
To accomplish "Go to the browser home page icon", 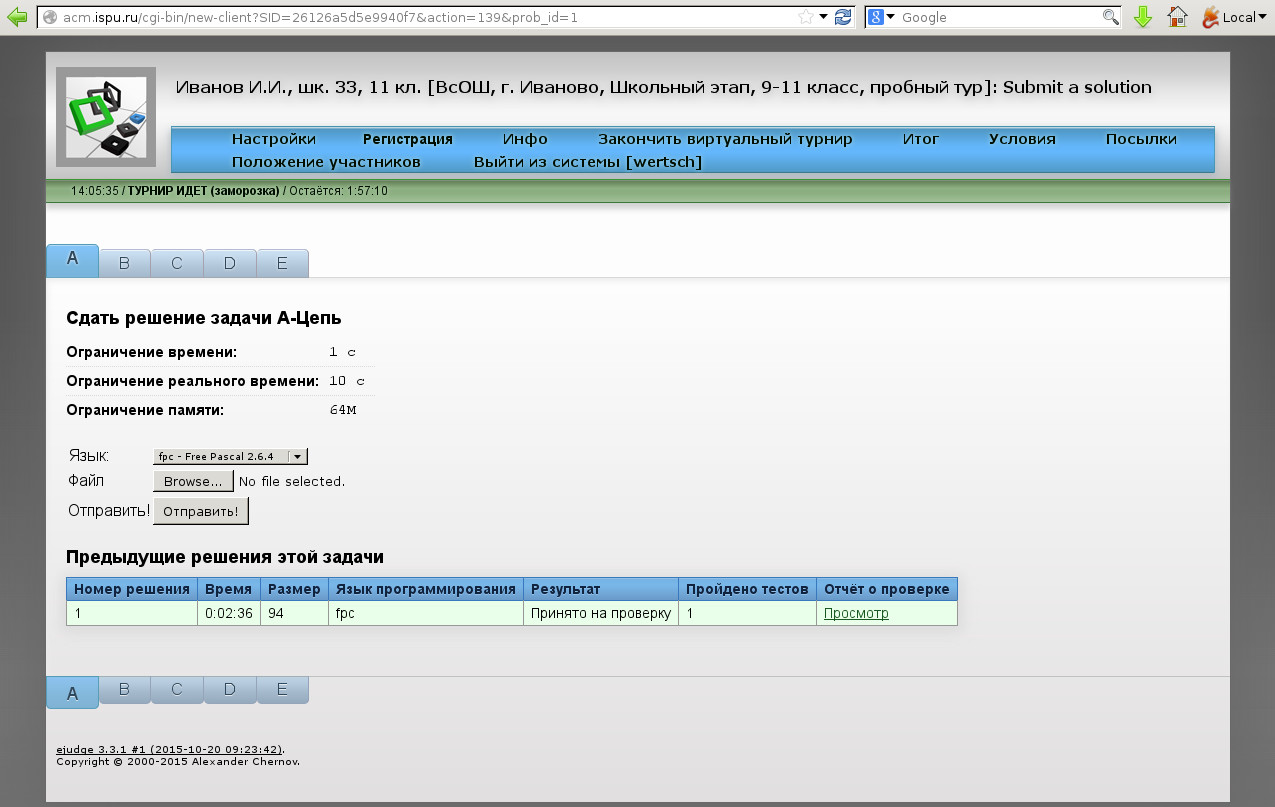I will [x=1178, y=17].
